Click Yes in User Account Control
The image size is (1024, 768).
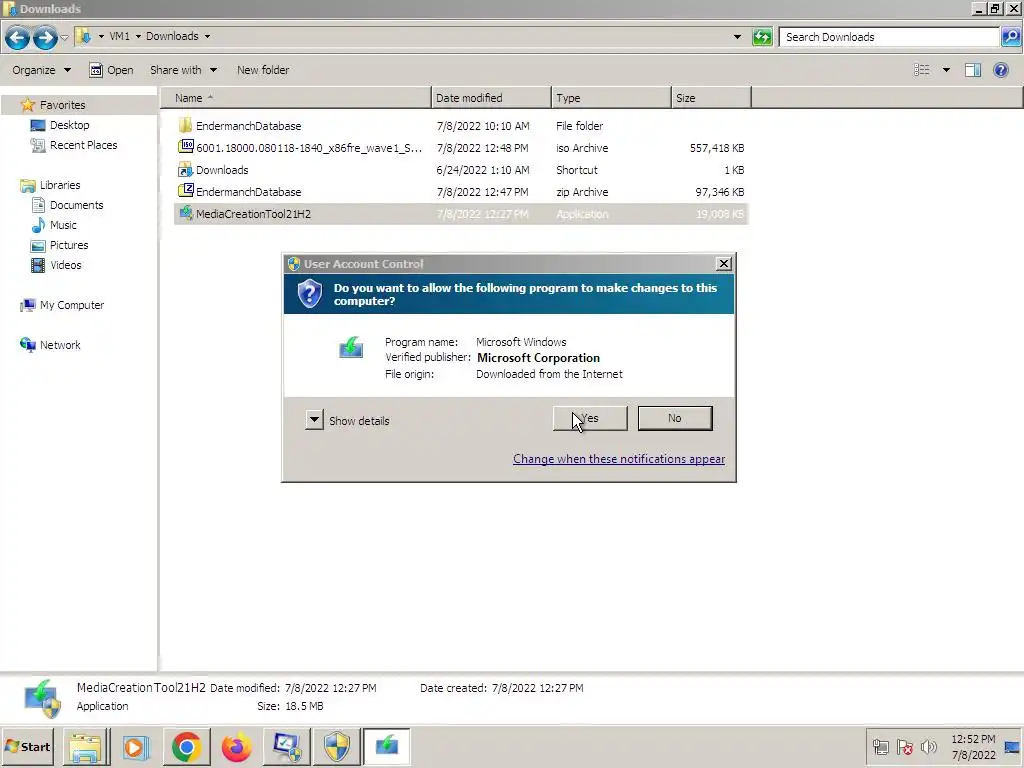[x=590, y=419]
